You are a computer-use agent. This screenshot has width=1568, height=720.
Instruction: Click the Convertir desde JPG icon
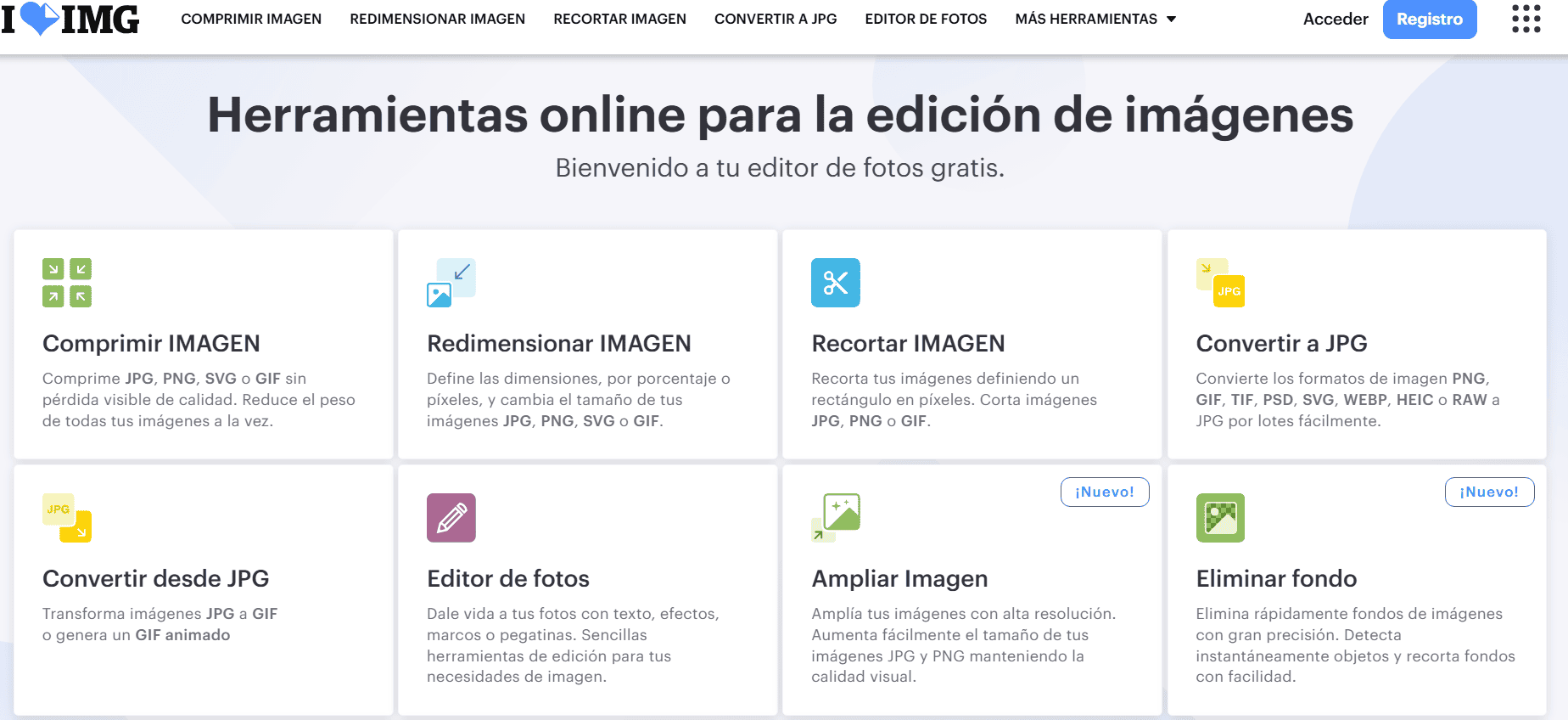coord(67,518)
